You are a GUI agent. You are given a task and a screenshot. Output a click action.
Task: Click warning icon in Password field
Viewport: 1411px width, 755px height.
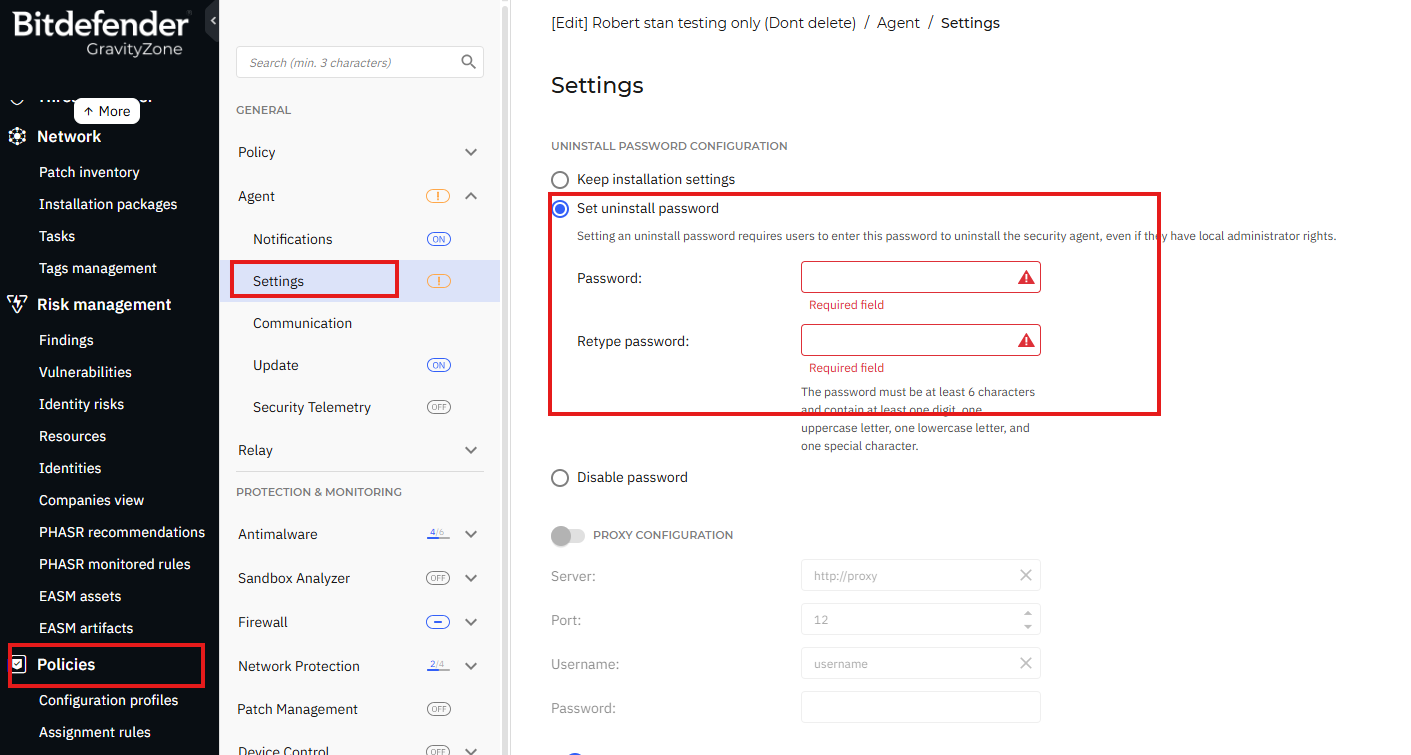1026,277
